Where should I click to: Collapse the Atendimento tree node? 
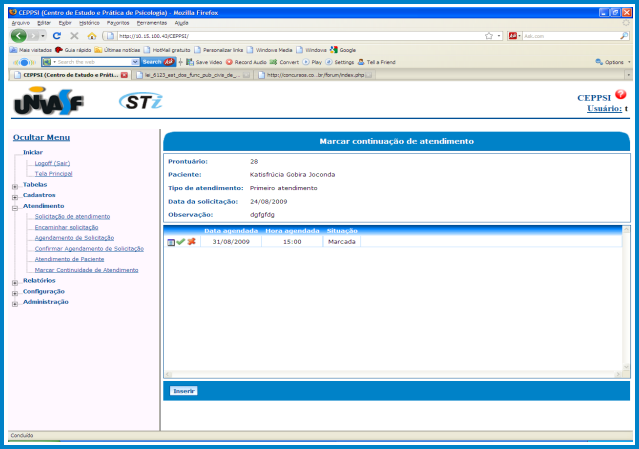[15, 208]
